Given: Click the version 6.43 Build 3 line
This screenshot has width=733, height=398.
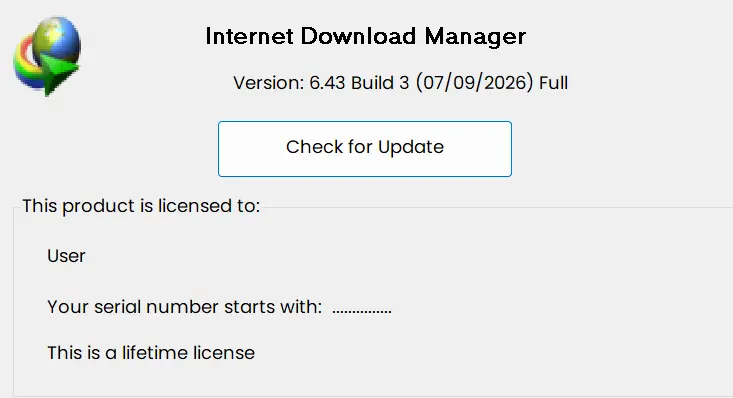Looking at the screenshot, I should [401, 83].
